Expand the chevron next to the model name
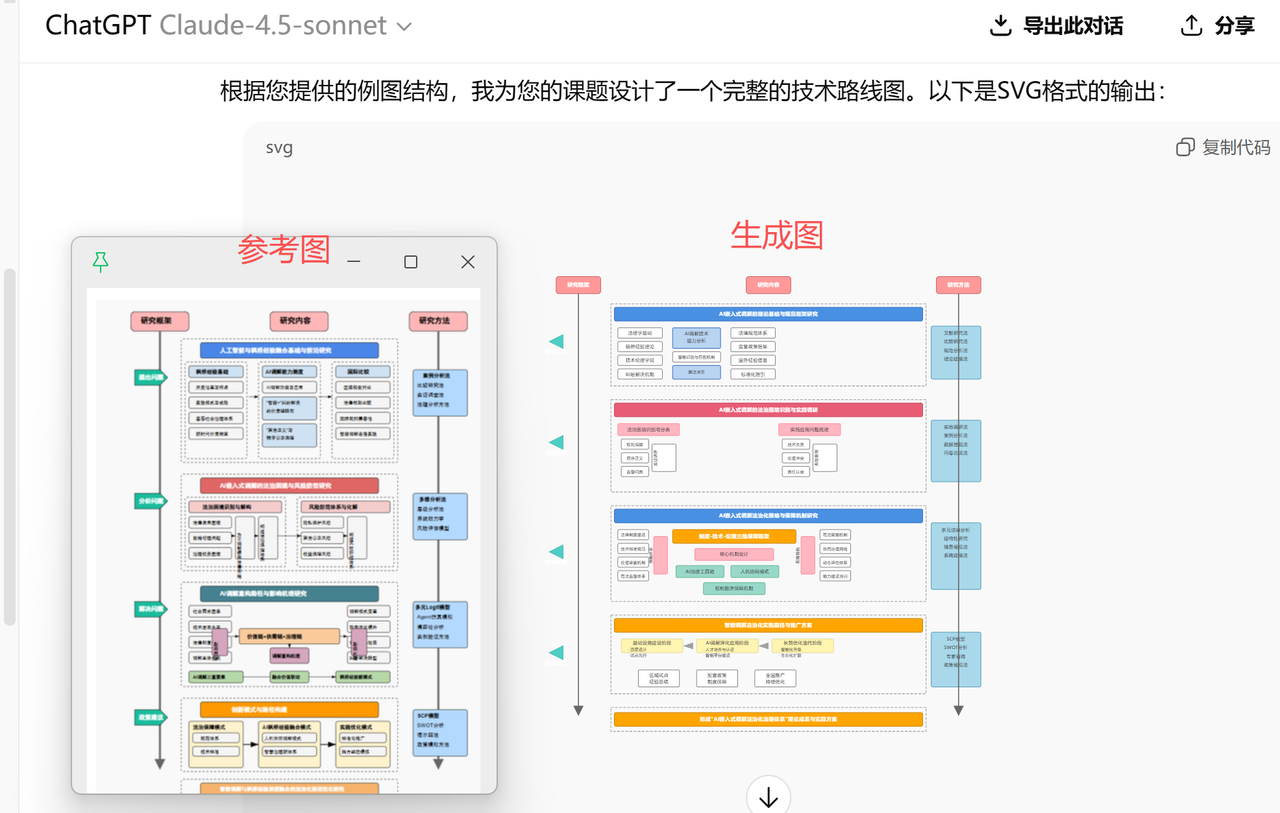The width and height of the screenshot is (1280, 813). (x=404, y=28)
